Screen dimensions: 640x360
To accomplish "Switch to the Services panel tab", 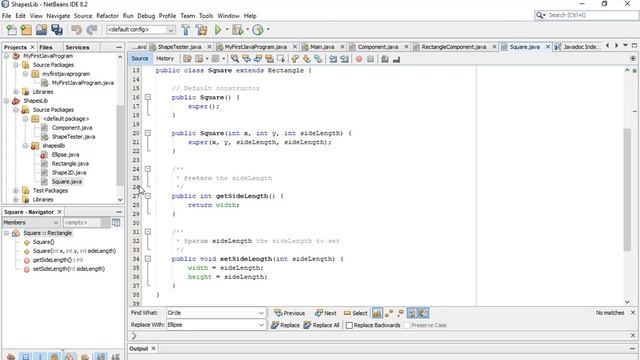I will tap(78, 47).
